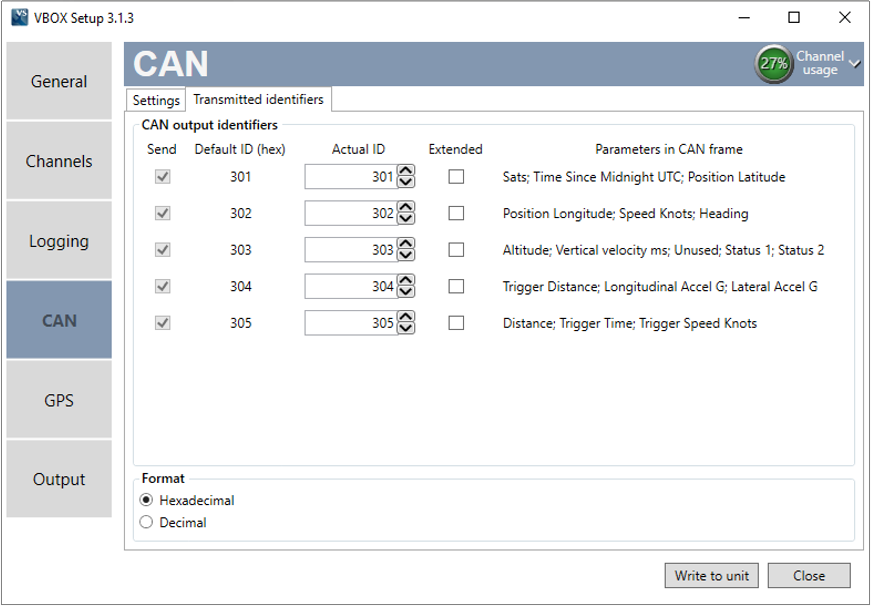
Task: Click the VBOX Setup app icon in title bar
Action: (x=19, y=17)
